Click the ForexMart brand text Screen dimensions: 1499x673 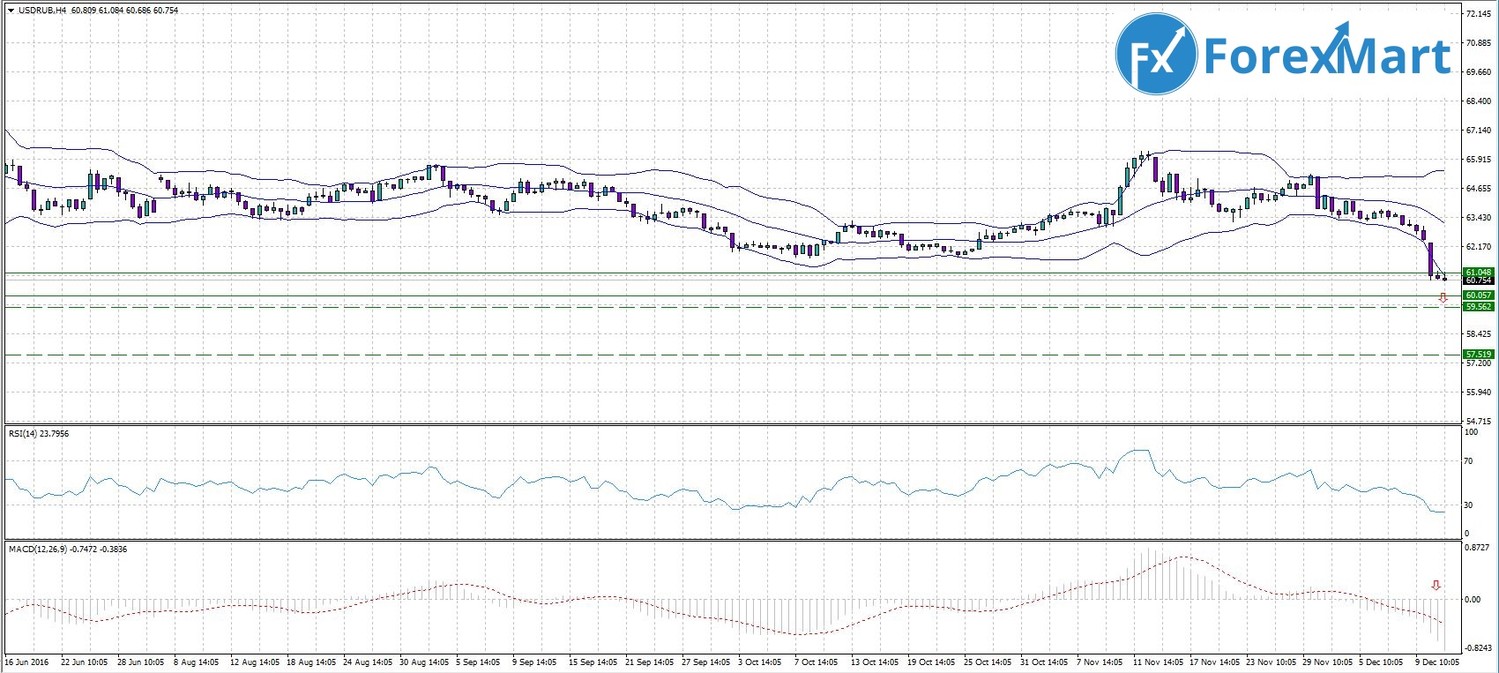pos(1327,56)
